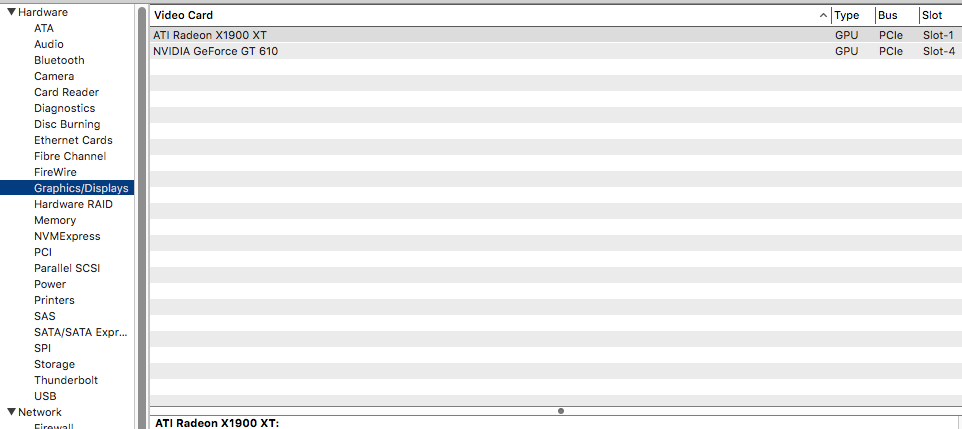962x429 pixels.
Task: Select Ethernet Cards entry
Action: click(73, 140)
